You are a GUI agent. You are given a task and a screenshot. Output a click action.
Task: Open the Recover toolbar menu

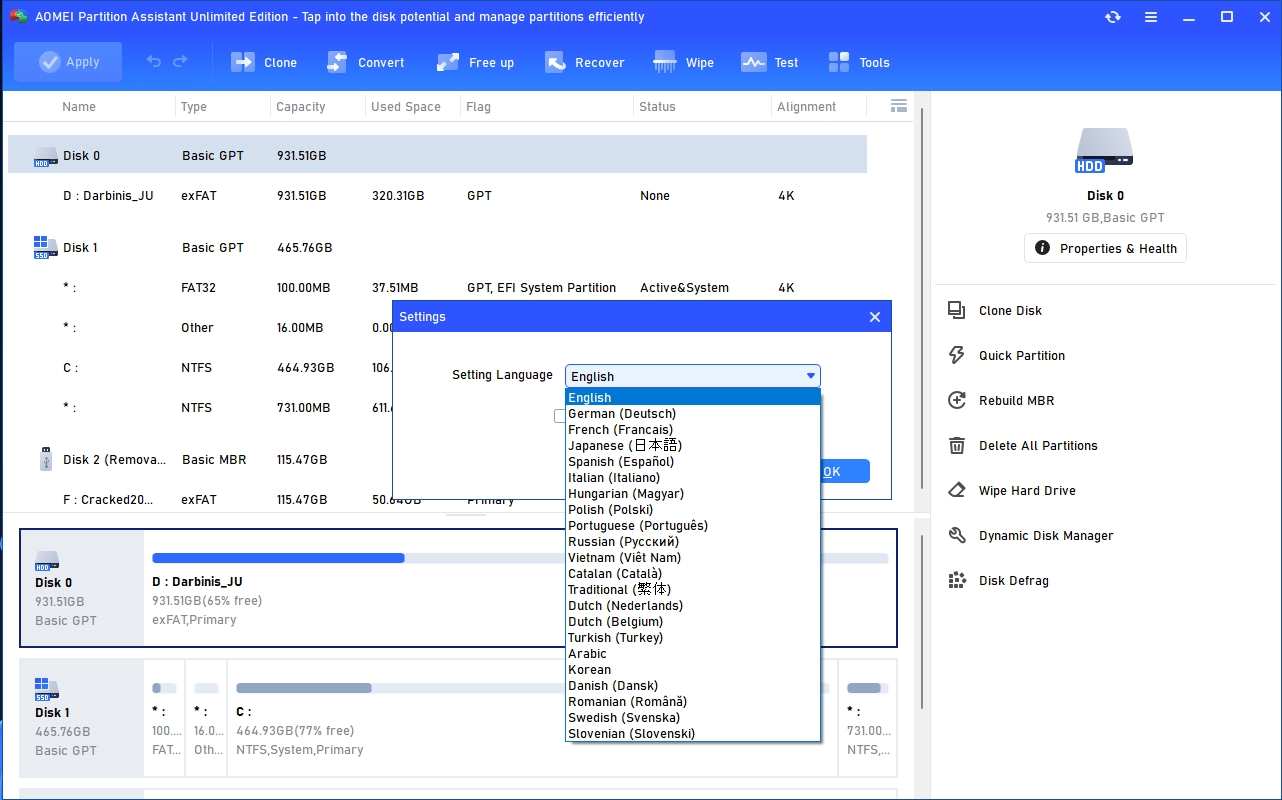coord(585,62)
